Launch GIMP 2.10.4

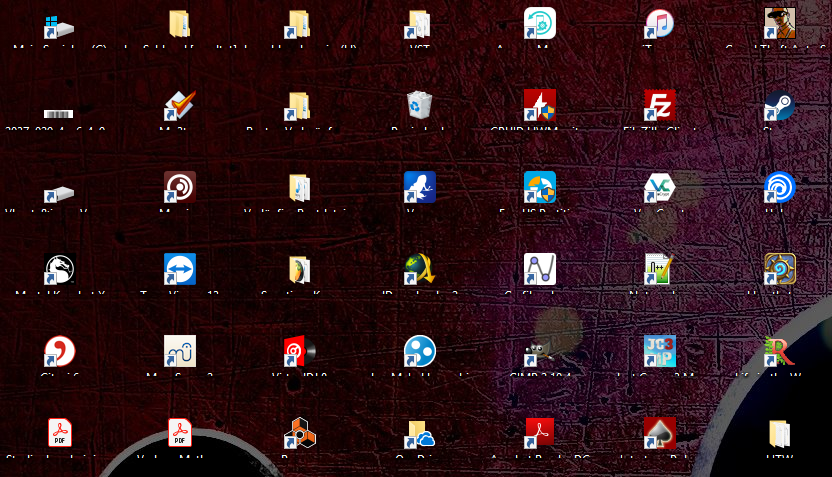(x=539, y=352)
